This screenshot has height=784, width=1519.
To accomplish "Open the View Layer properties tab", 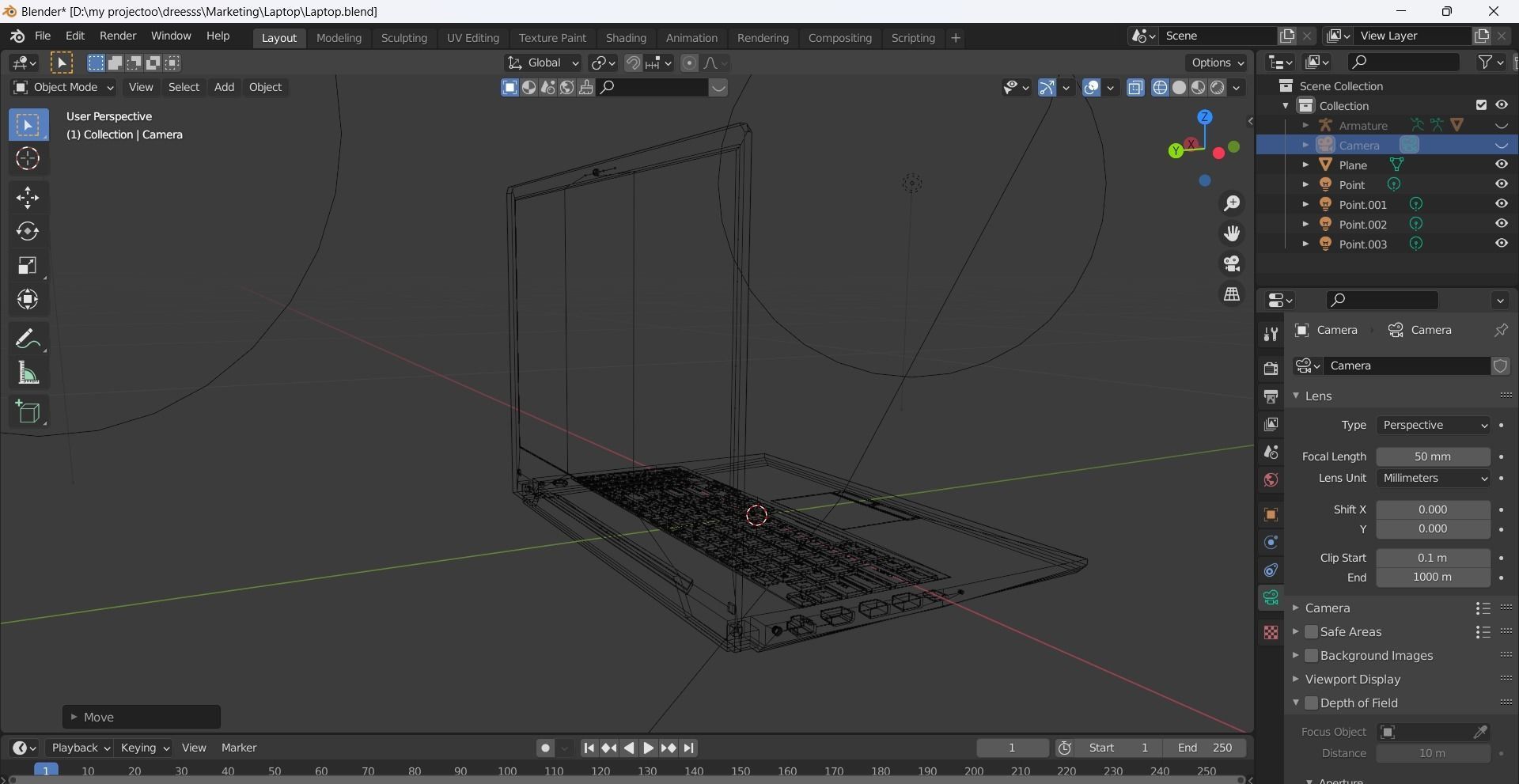I will pos(1271,425).
